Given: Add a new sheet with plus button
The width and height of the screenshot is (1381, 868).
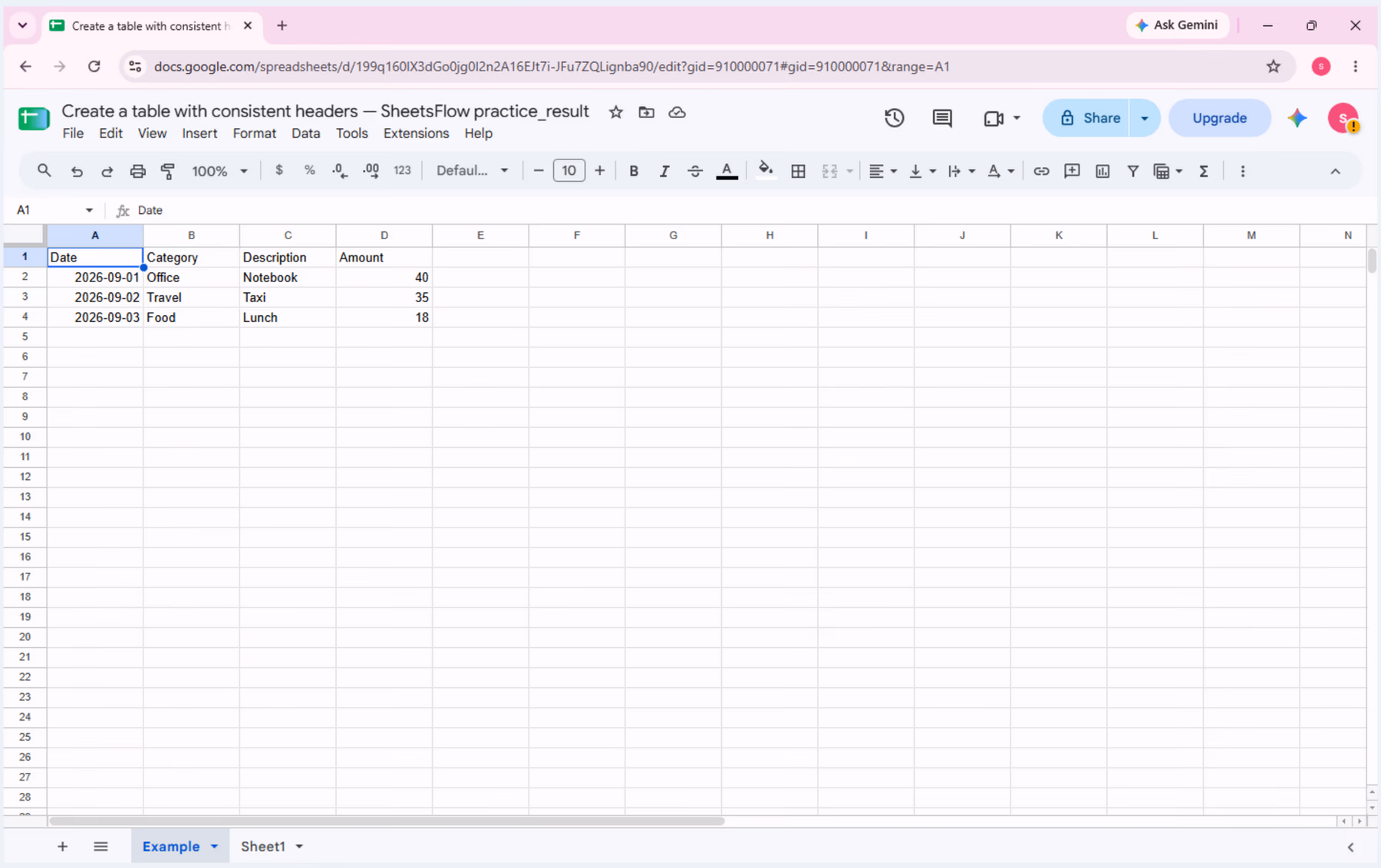Looking at the screenshot, I should (x=63, y=847).
